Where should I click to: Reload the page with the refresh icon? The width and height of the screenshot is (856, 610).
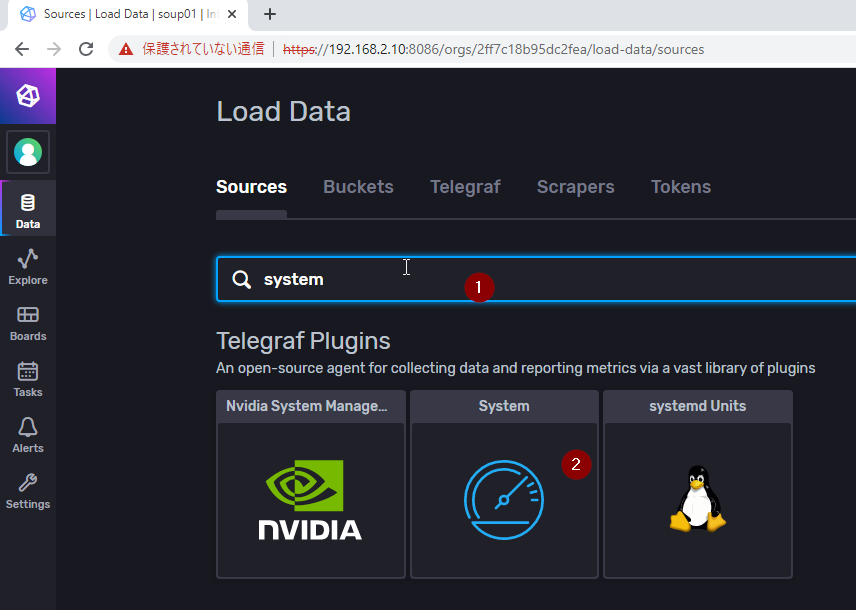86,49
